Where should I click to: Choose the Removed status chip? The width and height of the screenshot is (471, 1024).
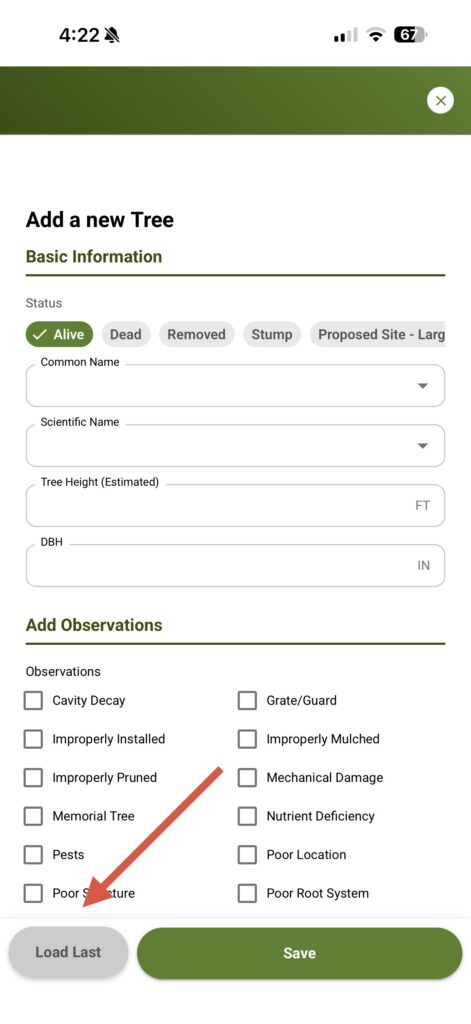click(x=196, y=334)
